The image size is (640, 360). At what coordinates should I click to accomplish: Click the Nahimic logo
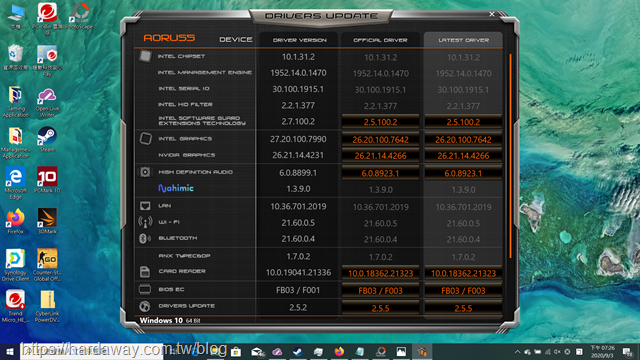click(x=176, y=188)
